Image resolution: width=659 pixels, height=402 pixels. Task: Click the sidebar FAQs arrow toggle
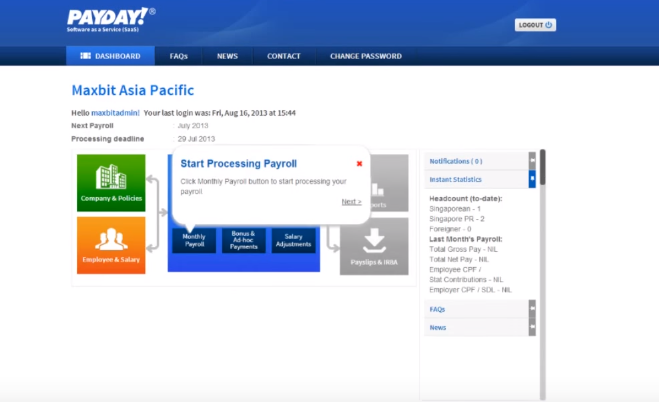[x=532, y=309]
